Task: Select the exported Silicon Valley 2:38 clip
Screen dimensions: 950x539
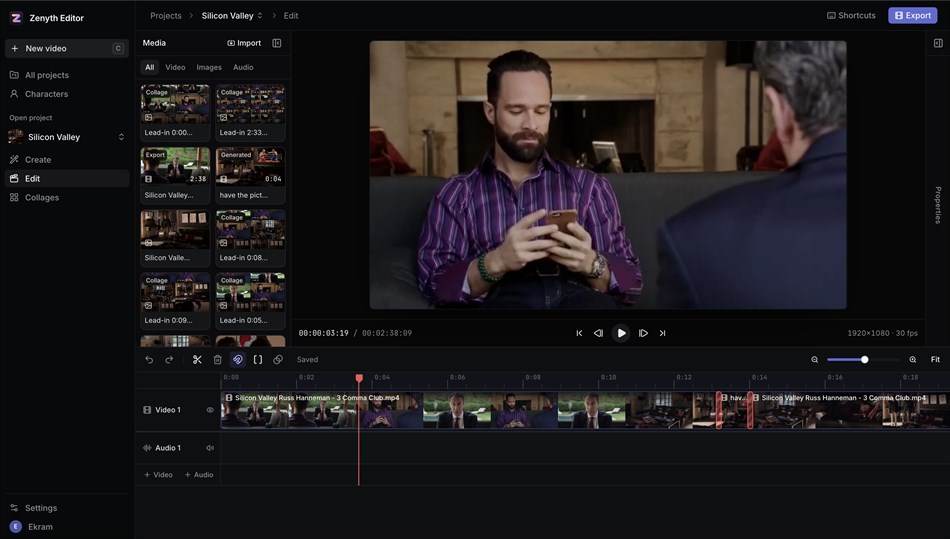Action: [x=175, y=176]
